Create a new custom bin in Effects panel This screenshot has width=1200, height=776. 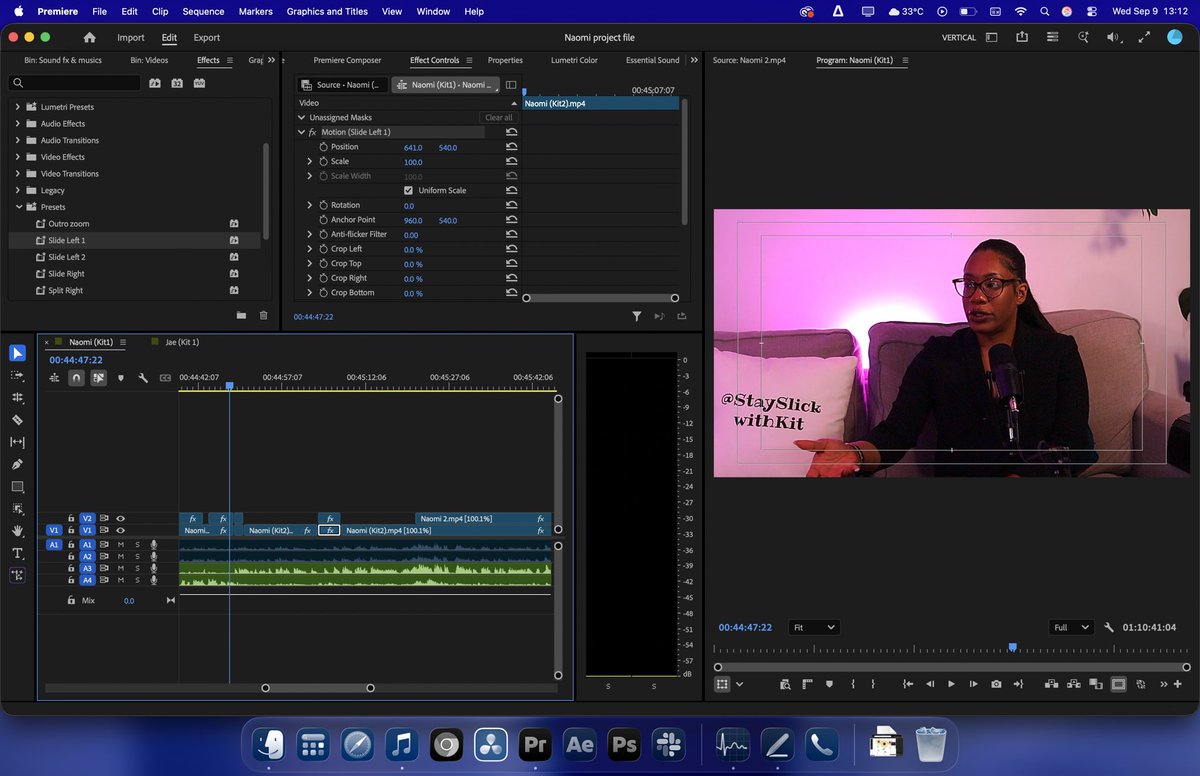[x=241, y=315]
